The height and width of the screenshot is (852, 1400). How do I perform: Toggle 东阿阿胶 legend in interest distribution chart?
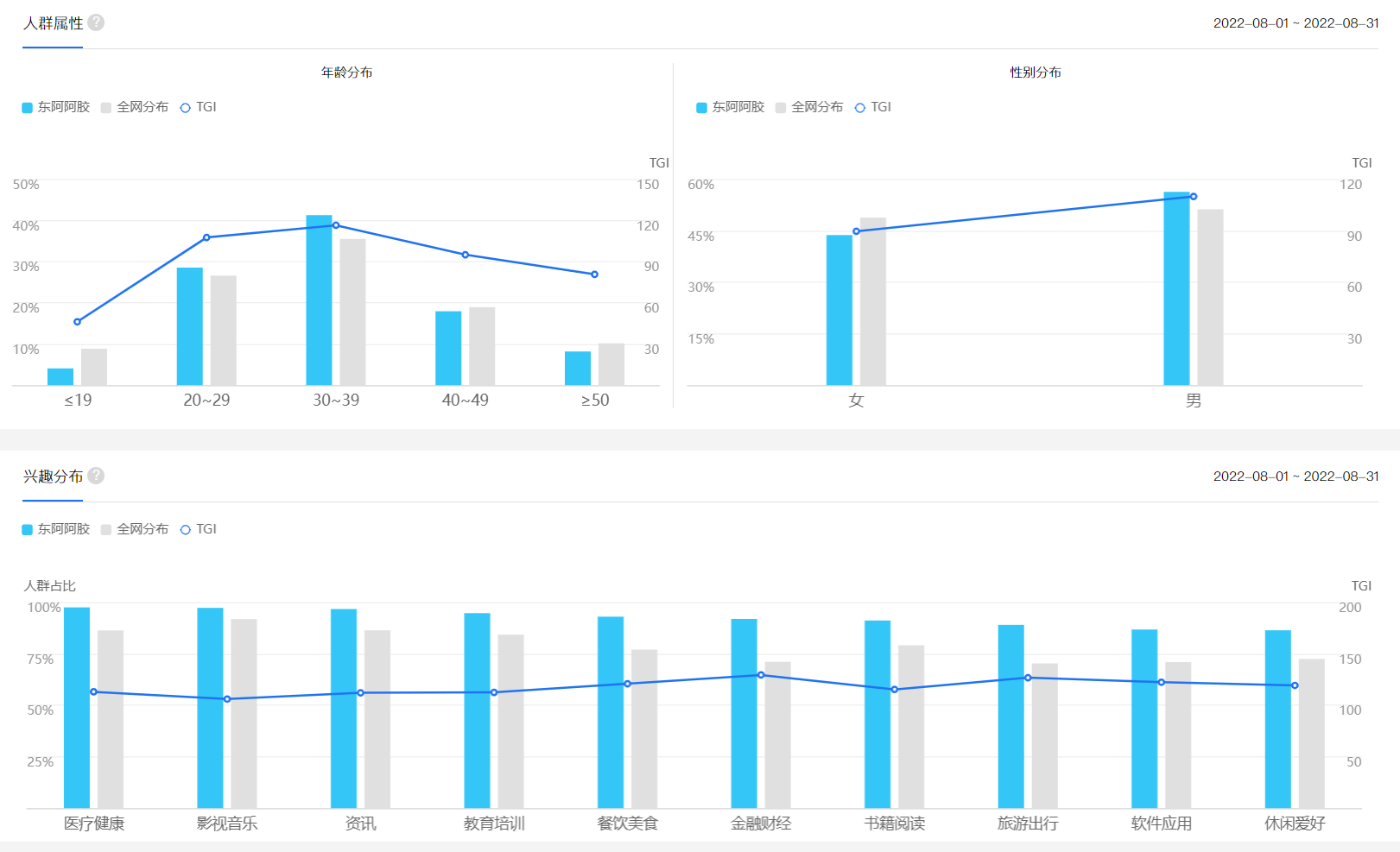pyautogui.click(x=56, y=529)
